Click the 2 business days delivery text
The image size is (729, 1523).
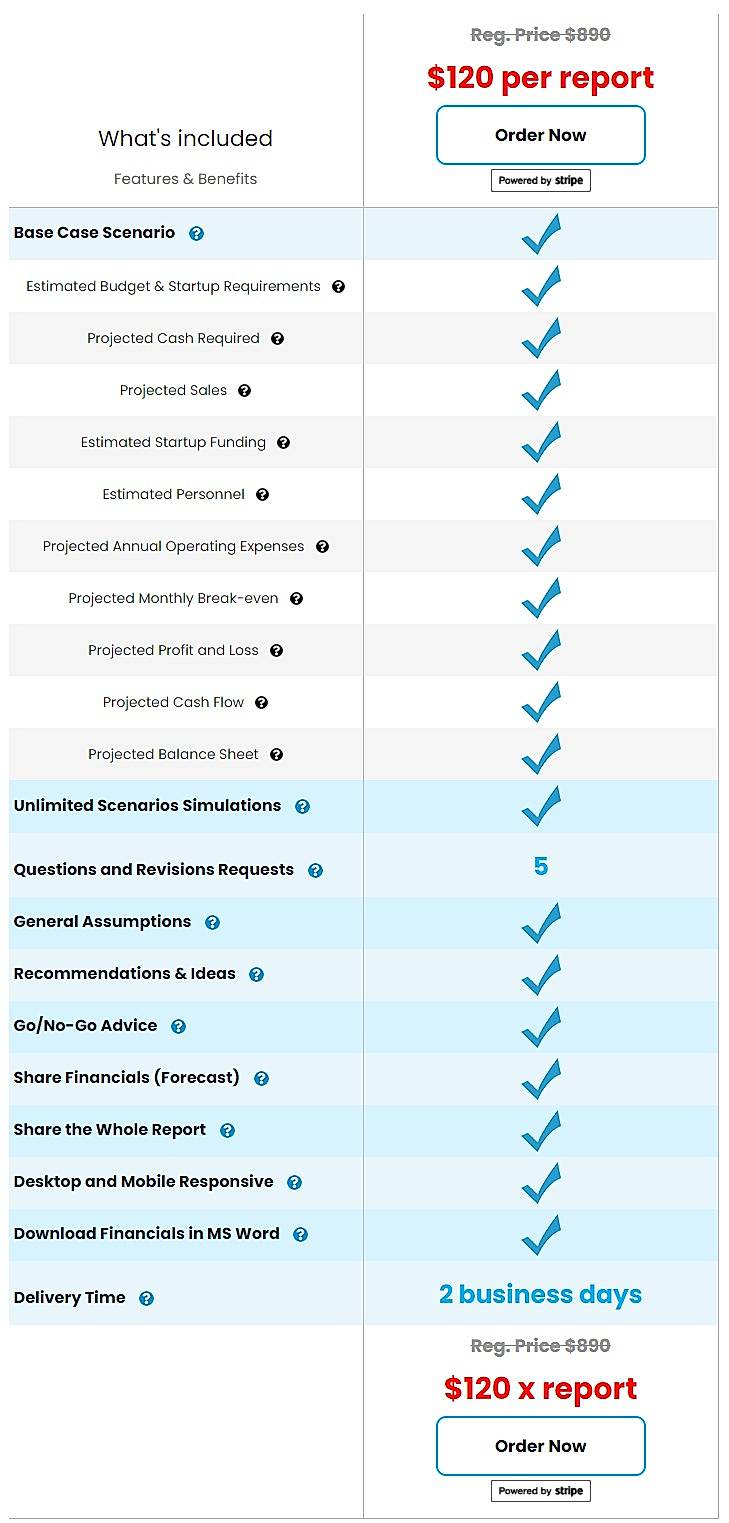click(540, 1294)
